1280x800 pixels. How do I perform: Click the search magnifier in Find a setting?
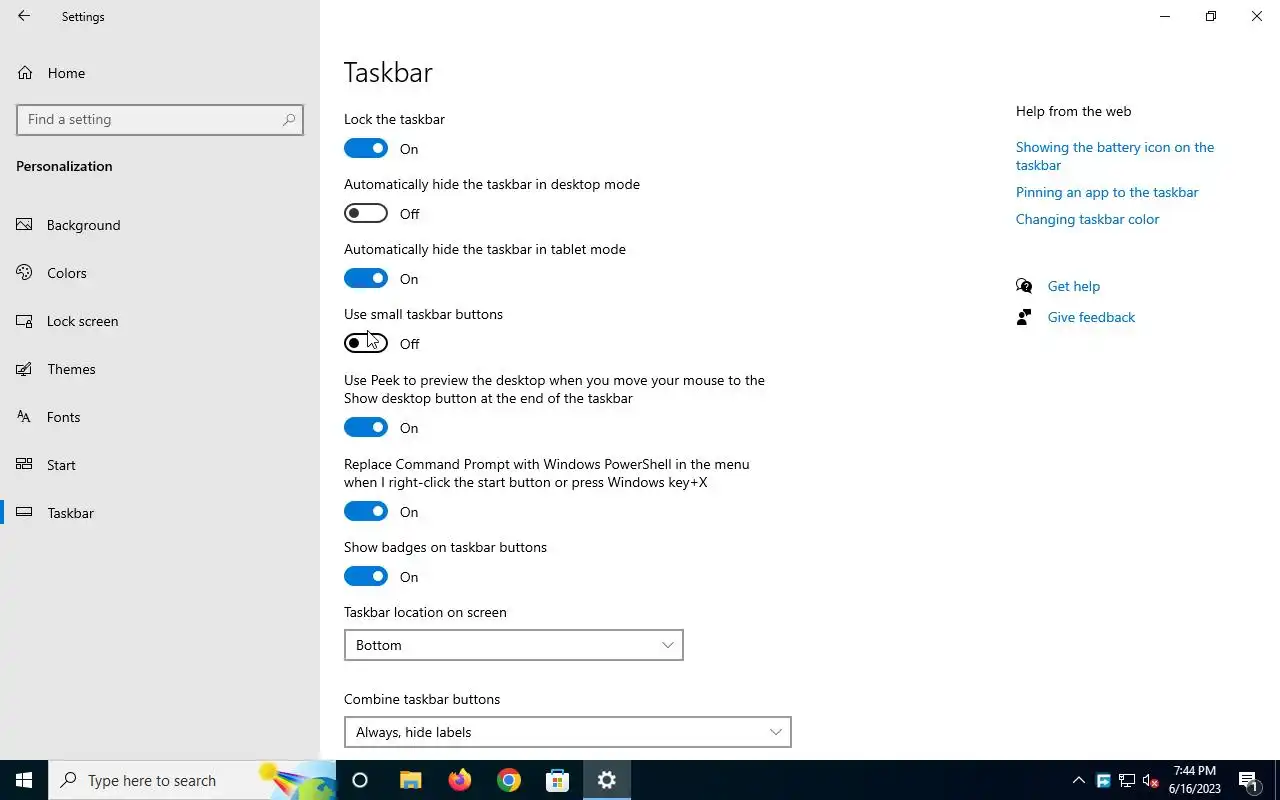pyautogui.click(x=289, y=120)
